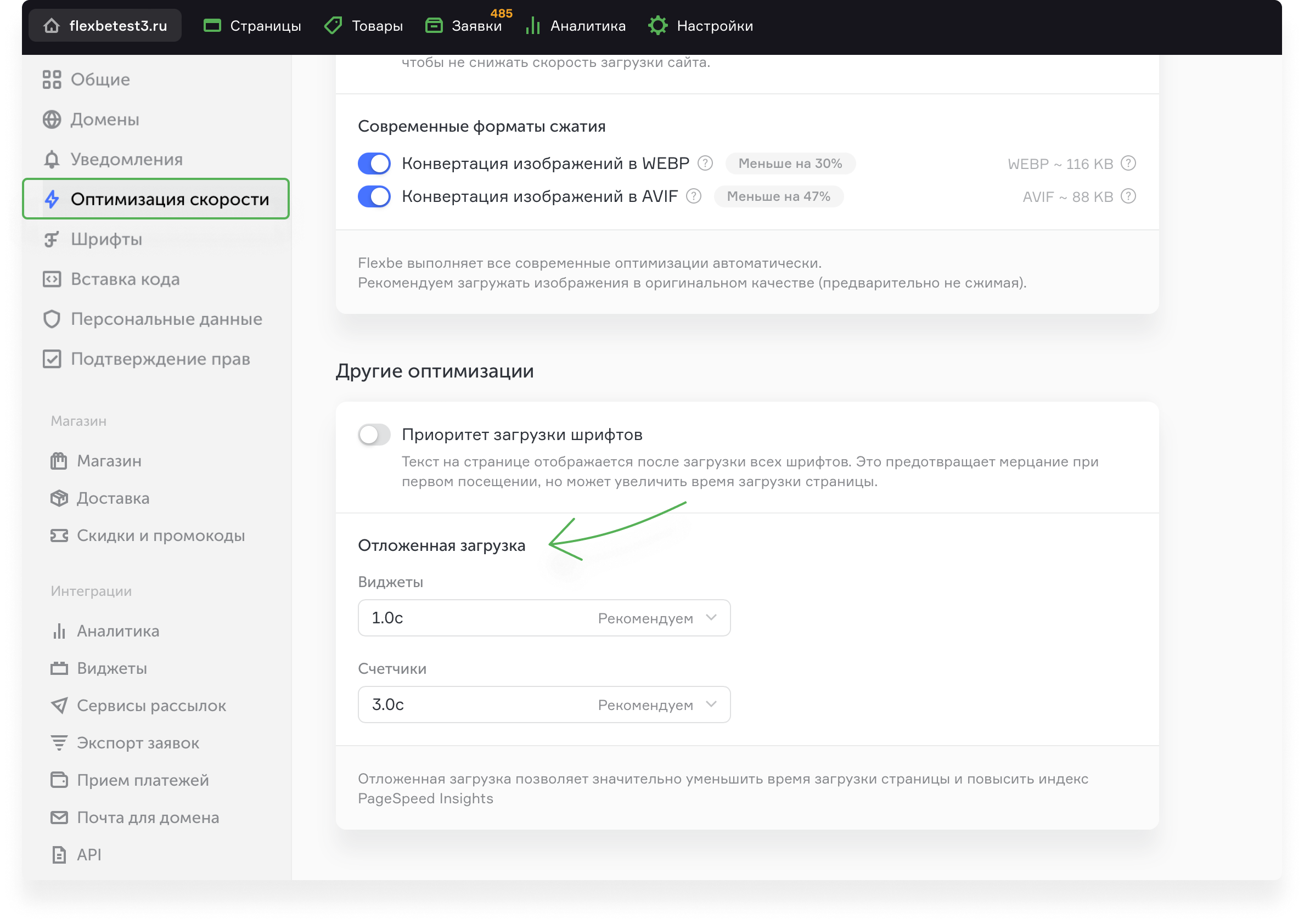Click the Домены globe icon
1304x924 pixels.
[52, 120]
